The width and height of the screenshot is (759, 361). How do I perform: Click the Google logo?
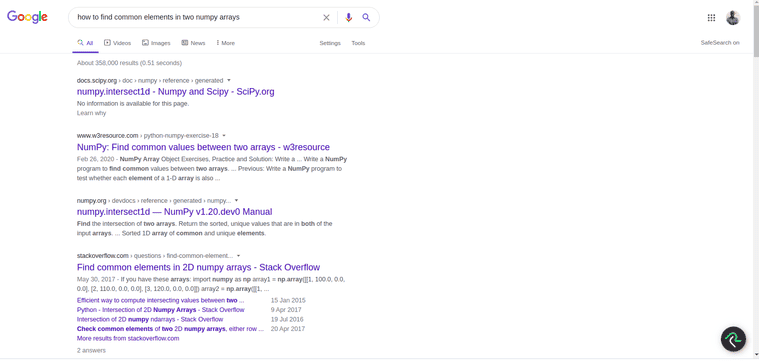(x=27, y=17)
